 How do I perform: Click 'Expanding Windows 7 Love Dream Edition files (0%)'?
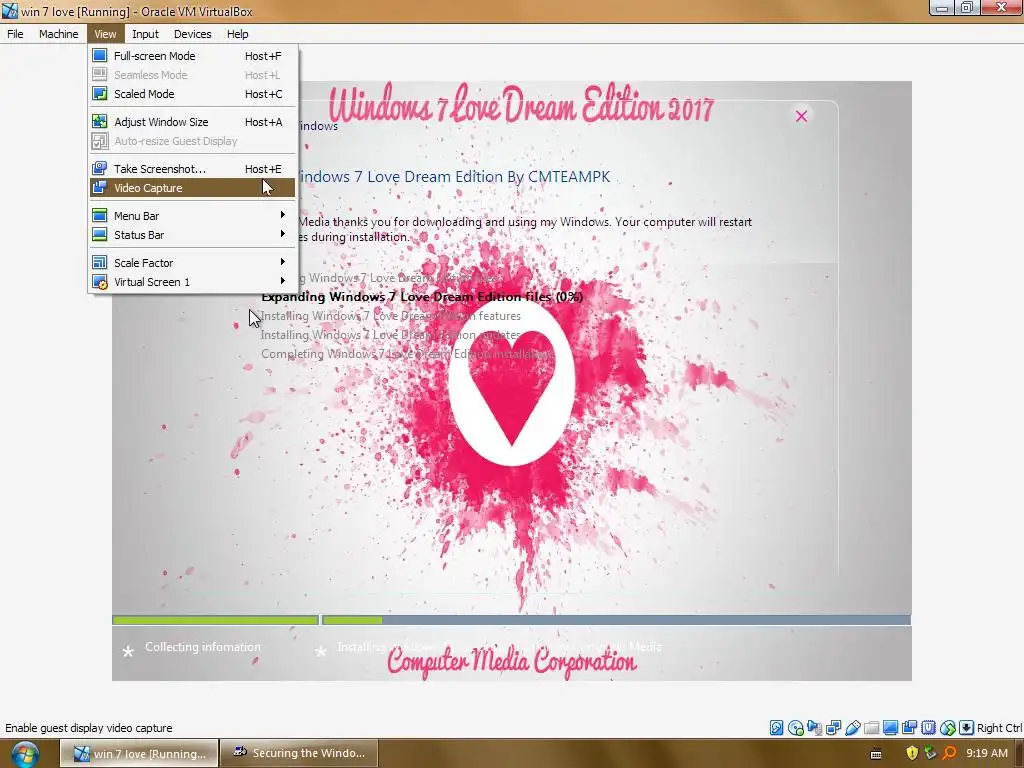(422, 296)
